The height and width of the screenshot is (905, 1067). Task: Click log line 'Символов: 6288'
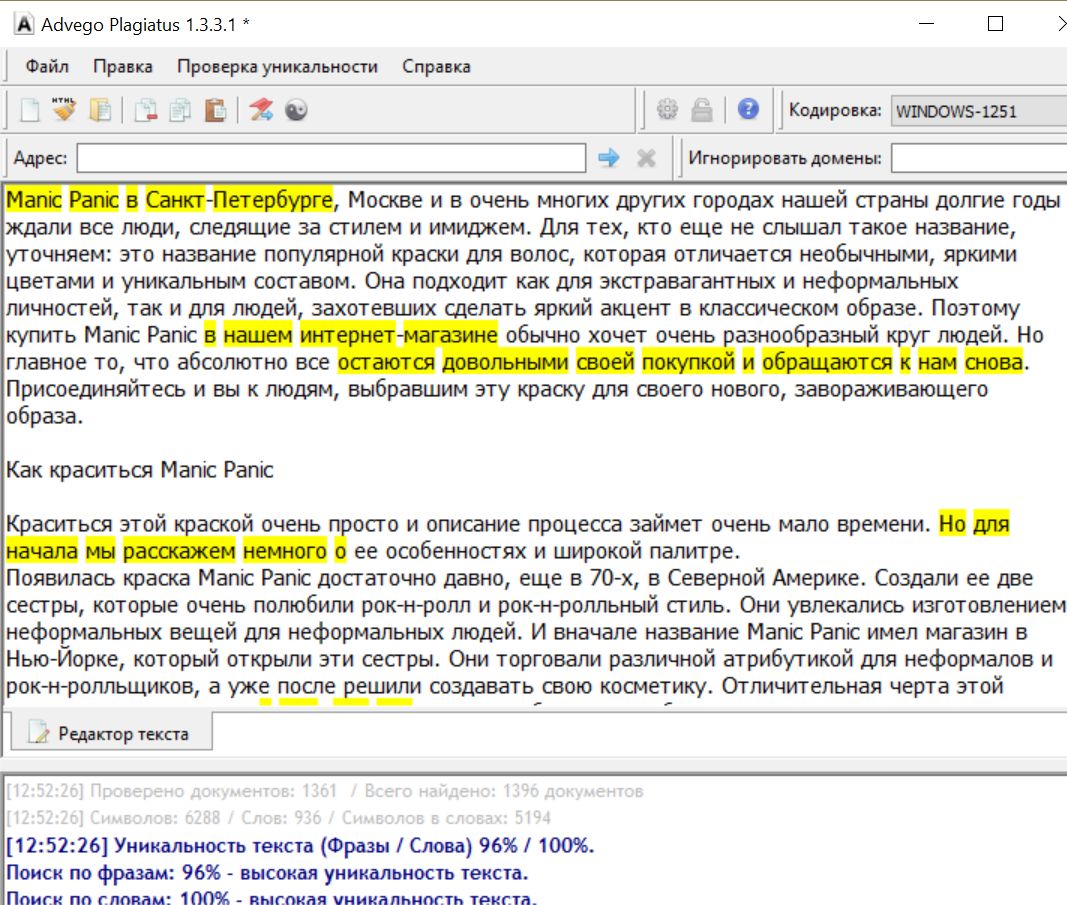point(154,817)
